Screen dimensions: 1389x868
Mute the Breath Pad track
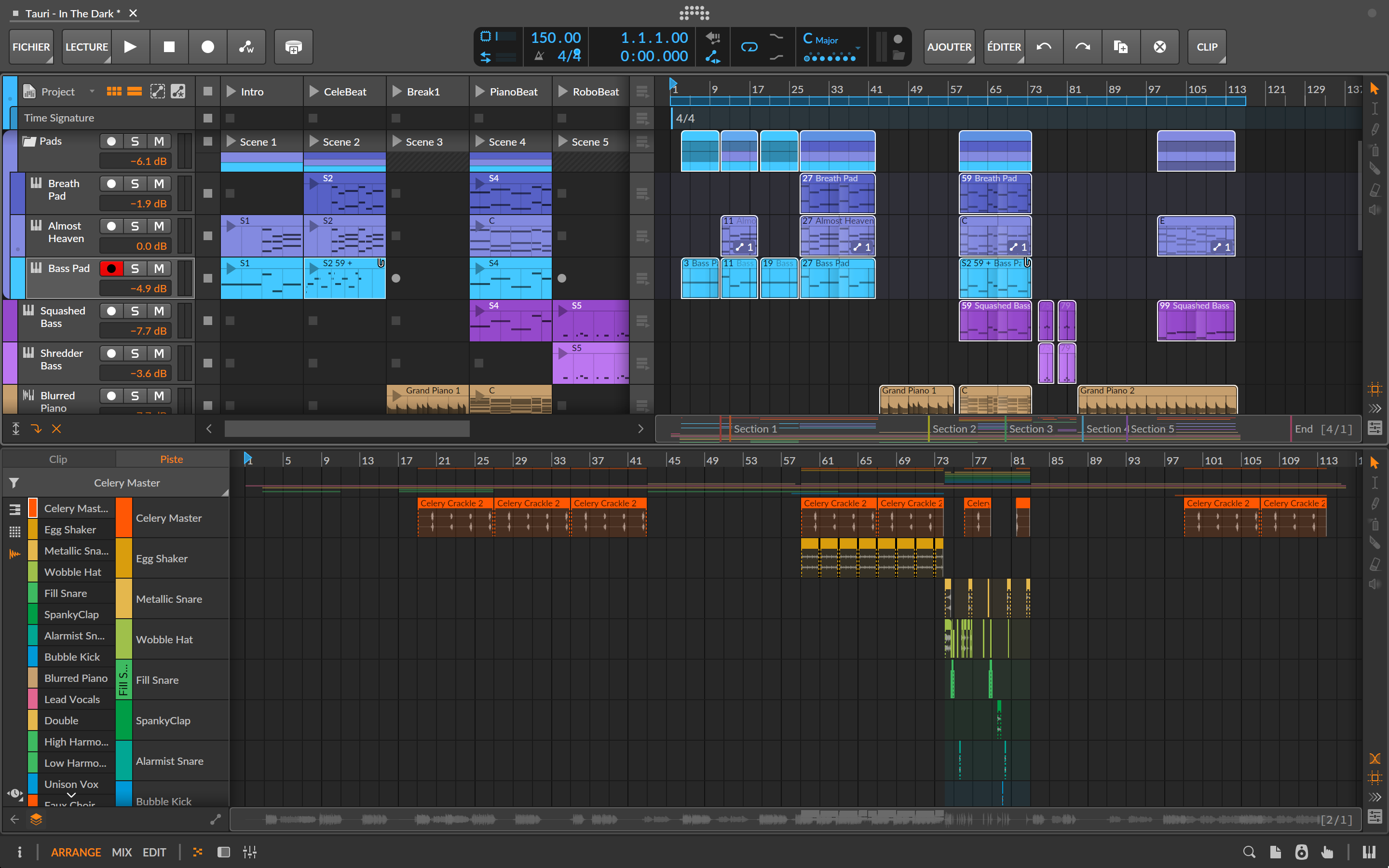pyautogui.click(x=159, y=184)
